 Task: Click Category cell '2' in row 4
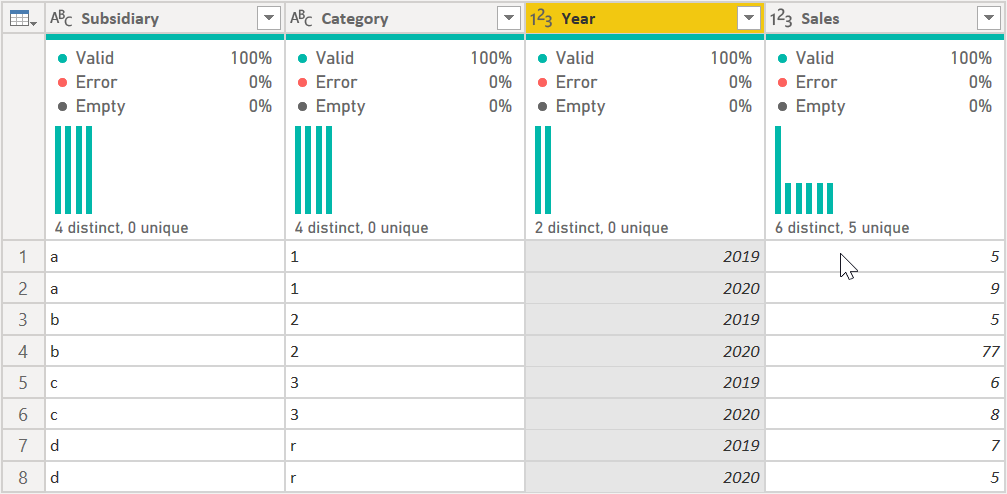[405, 351]
